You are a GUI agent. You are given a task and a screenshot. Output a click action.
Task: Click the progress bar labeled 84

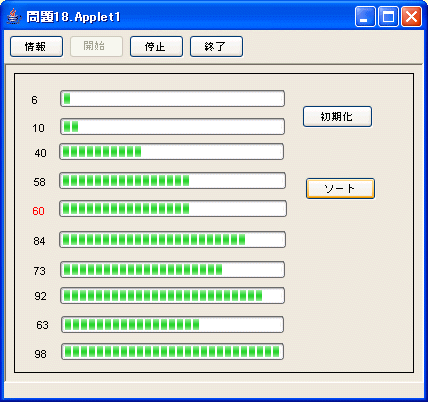coord(173,240)
